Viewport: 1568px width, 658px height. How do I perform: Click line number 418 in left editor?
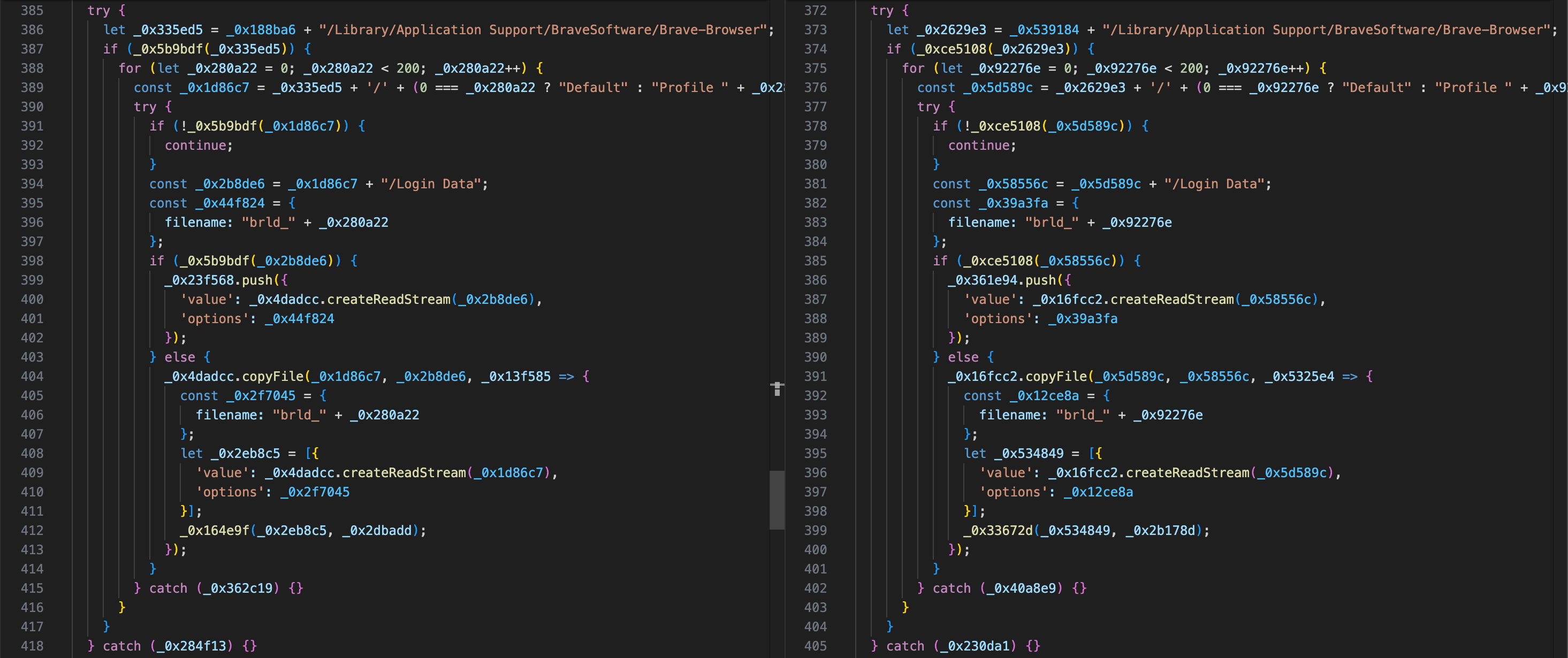tap(32, 646)
